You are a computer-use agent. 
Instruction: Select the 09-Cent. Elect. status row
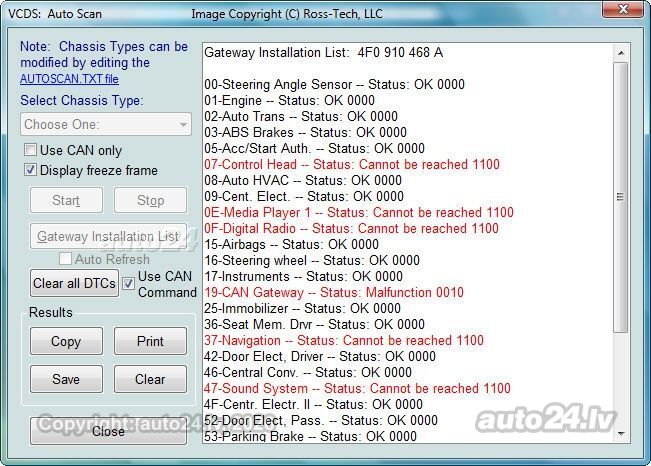[304, 196]
